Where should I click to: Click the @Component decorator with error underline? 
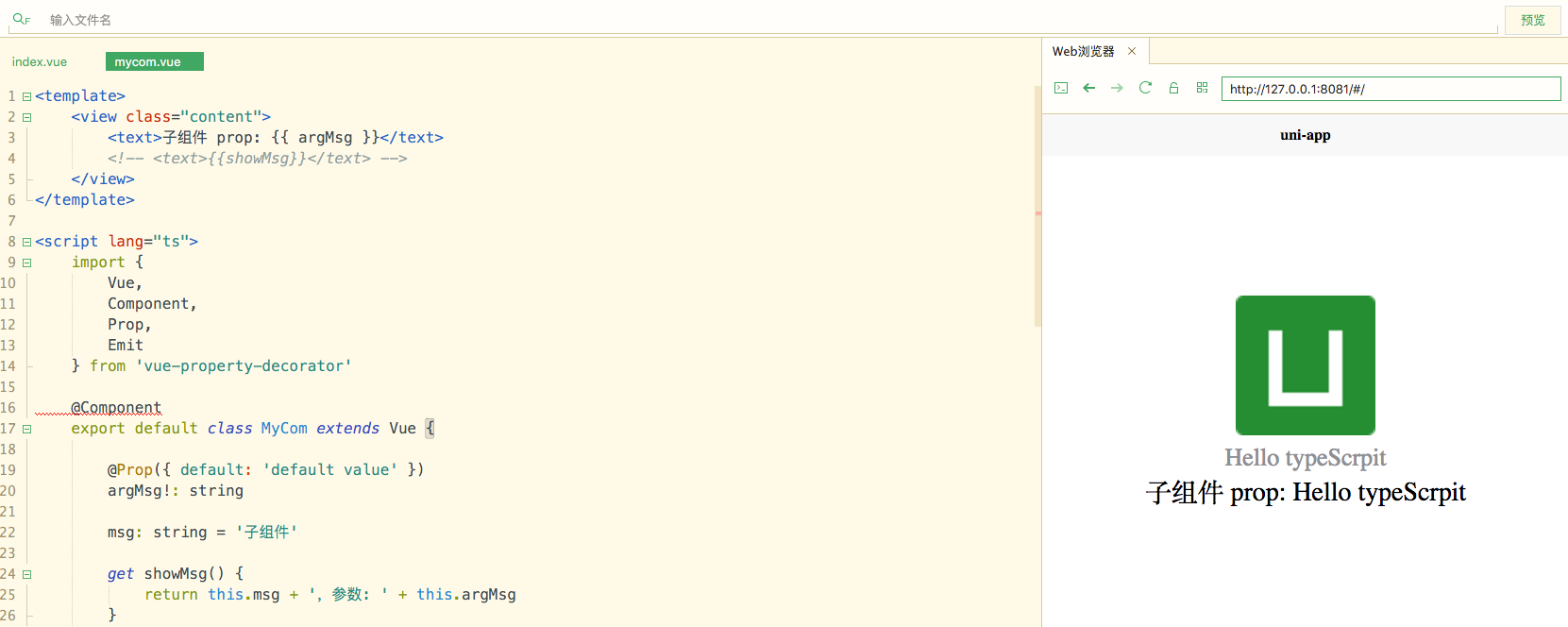click(x=116, y=408)
